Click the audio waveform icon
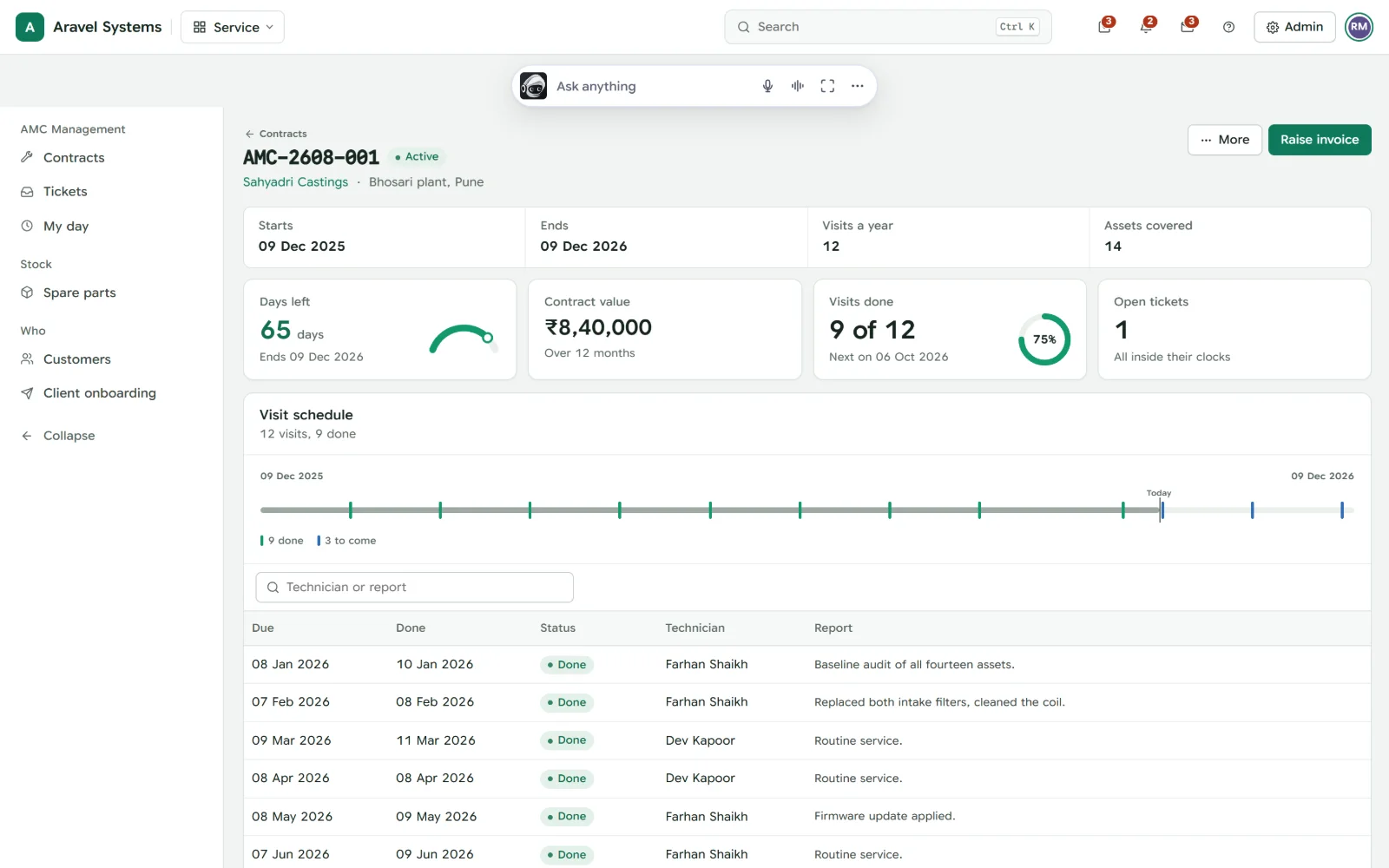The height and width of the screenshot is (868, 1389). (x=797, y=86)
